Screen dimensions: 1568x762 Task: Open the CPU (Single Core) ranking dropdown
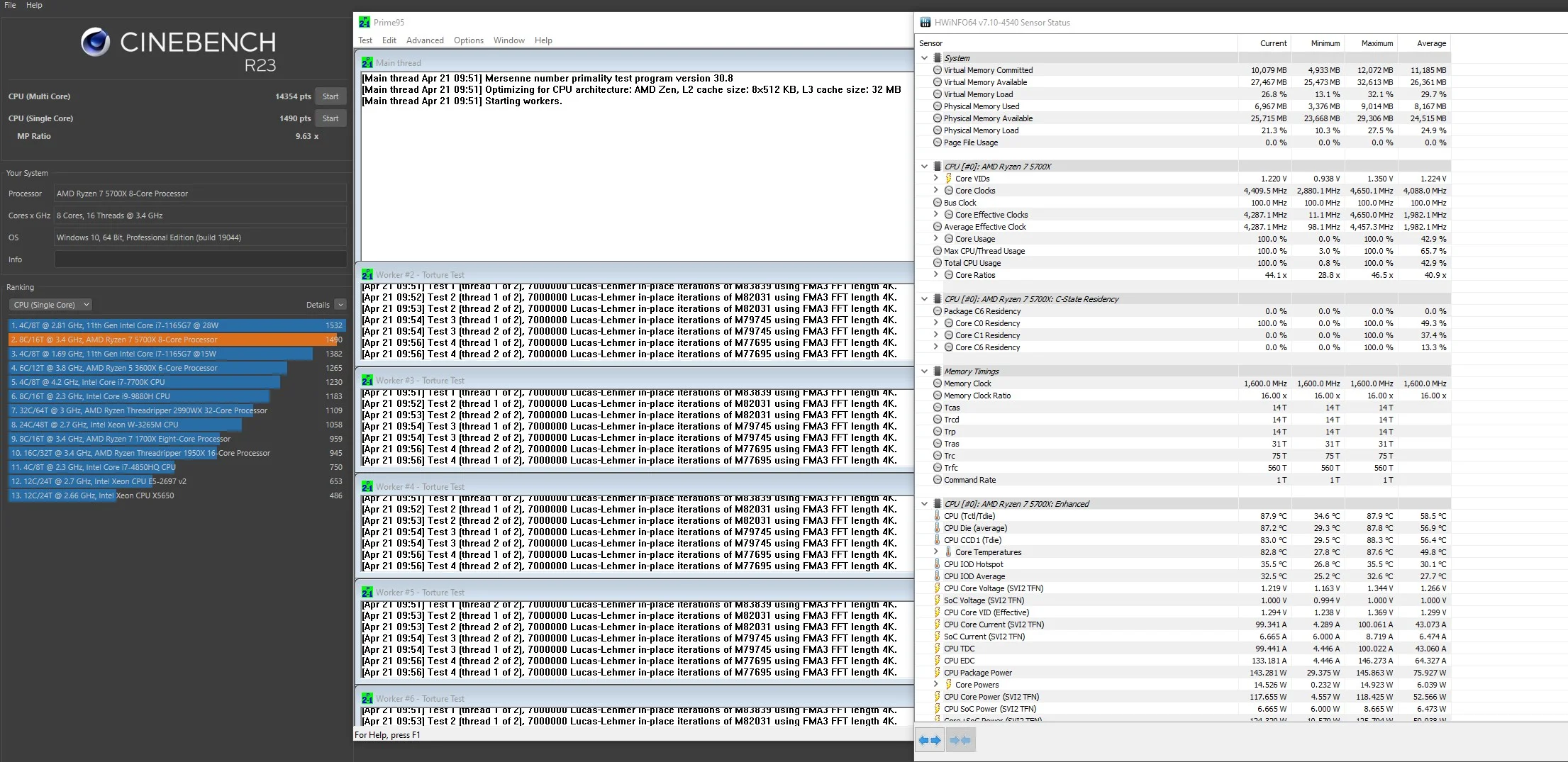50,305
